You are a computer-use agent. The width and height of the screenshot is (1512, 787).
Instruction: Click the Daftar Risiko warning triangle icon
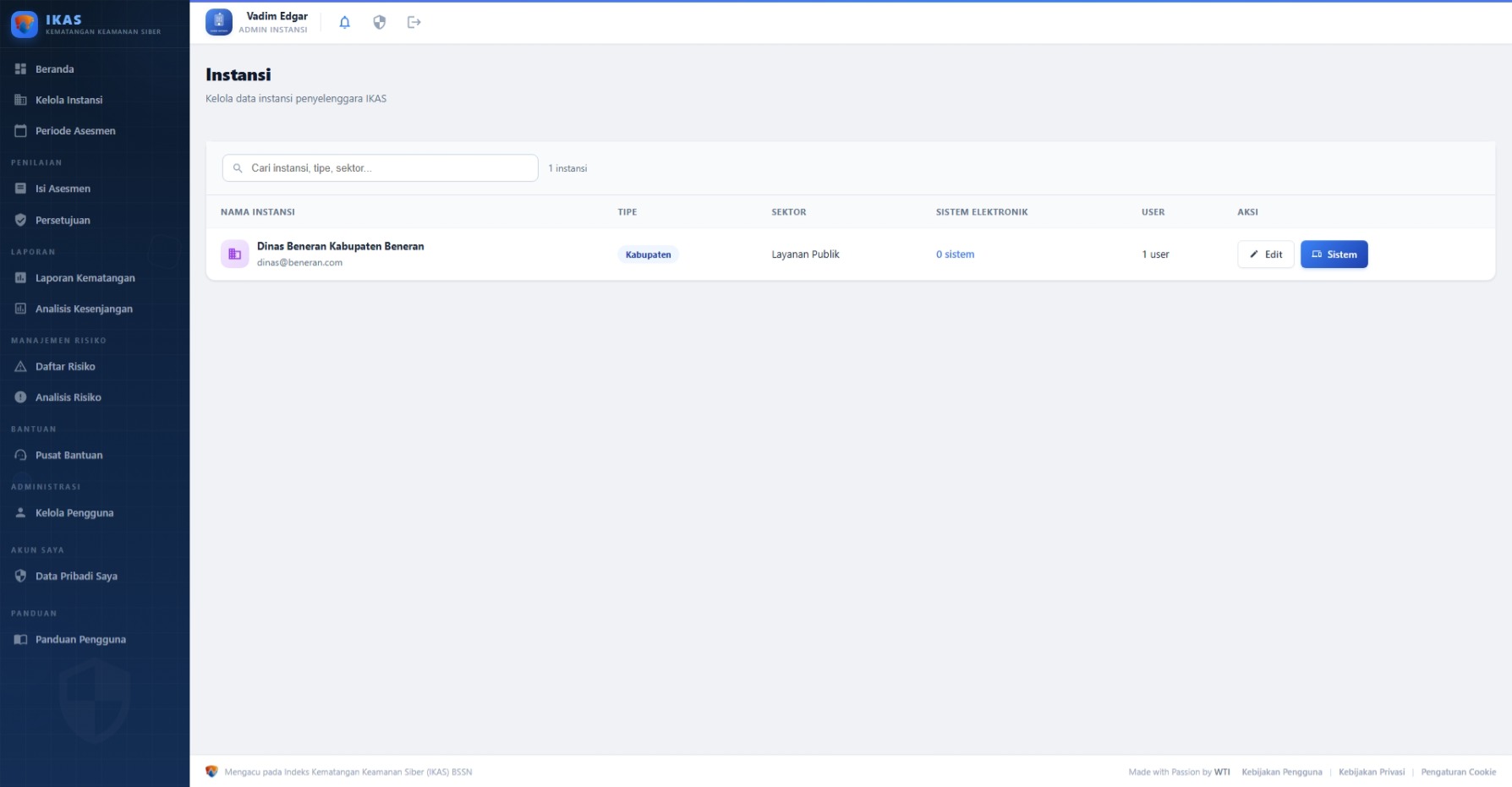pos(20,367)
